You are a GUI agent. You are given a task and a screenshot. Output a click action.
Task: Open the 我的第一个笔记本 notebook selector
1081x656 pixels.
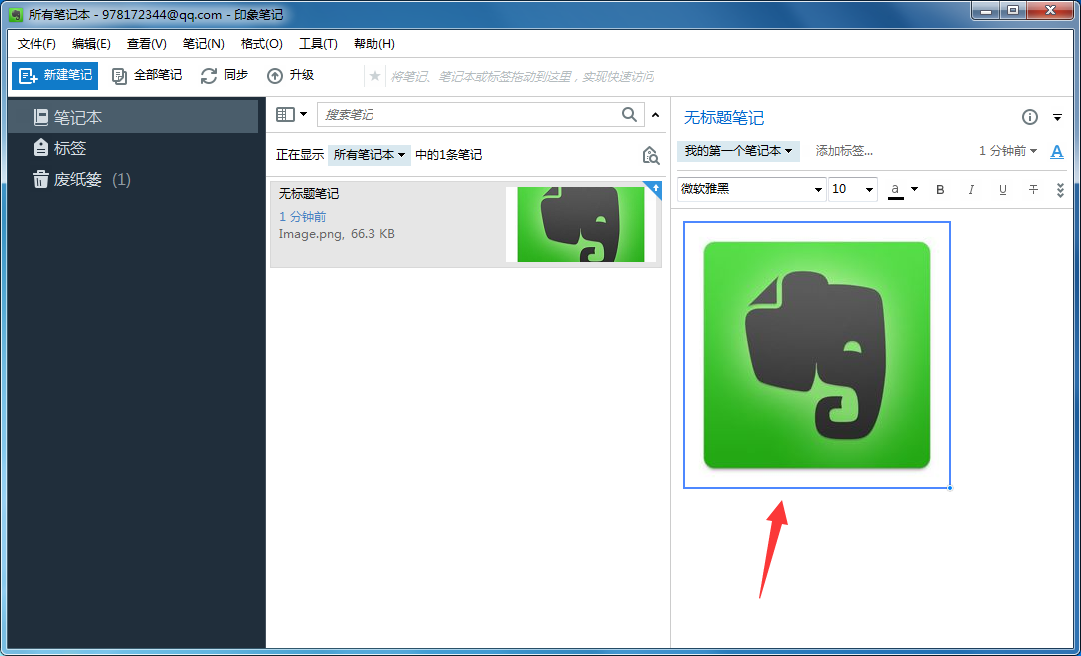(x=738, y=152)
